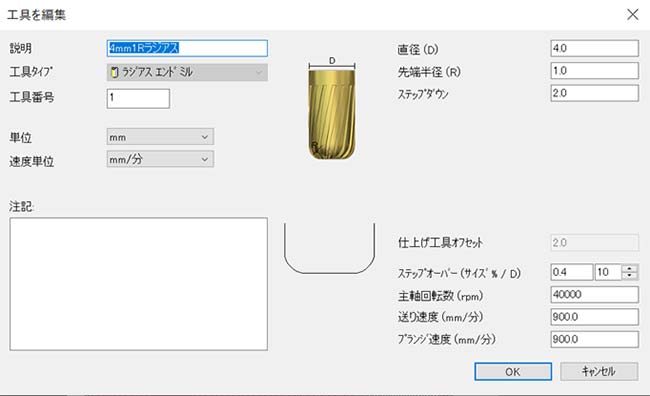Decrease stepover percent with down arrow

click(x=630, y=276)
